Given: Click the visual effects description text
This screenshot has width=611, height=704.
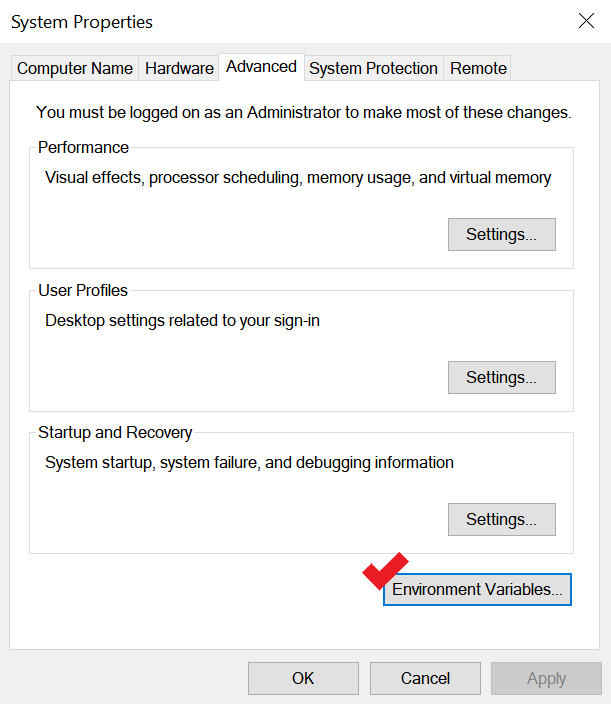Looking at the screenshot, I should point(298,178).
